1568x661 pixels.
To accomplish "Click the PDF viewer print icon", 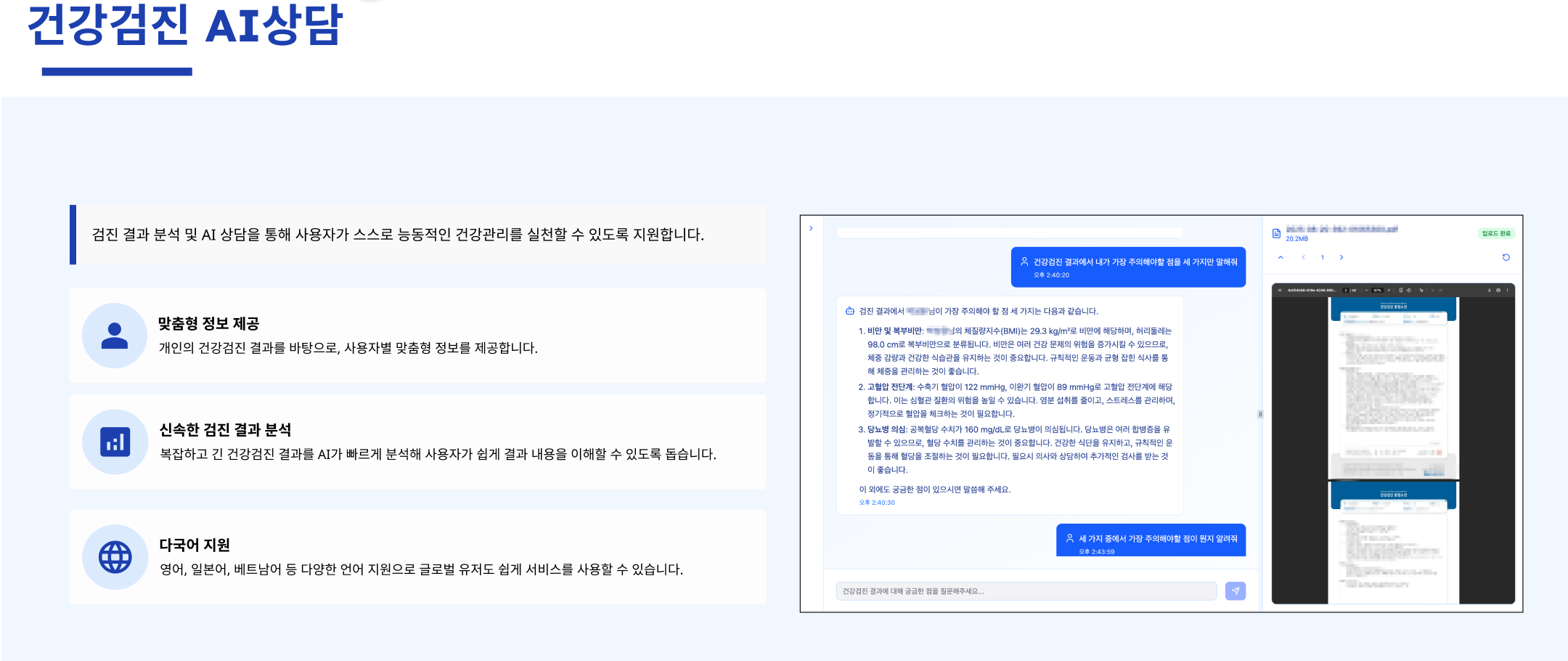I will pyautogui.click(x=1498, y=291).
